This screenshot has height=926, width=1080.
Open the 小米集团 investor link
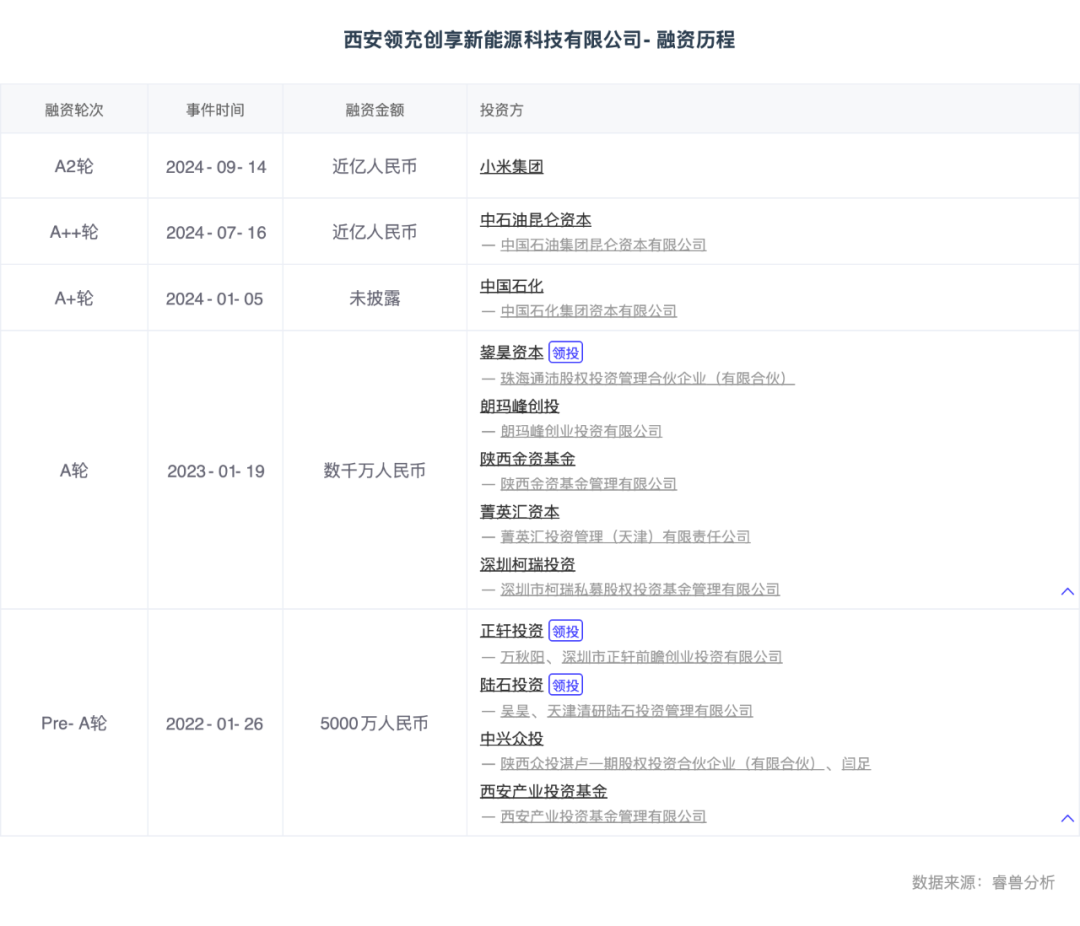(512, 167)
